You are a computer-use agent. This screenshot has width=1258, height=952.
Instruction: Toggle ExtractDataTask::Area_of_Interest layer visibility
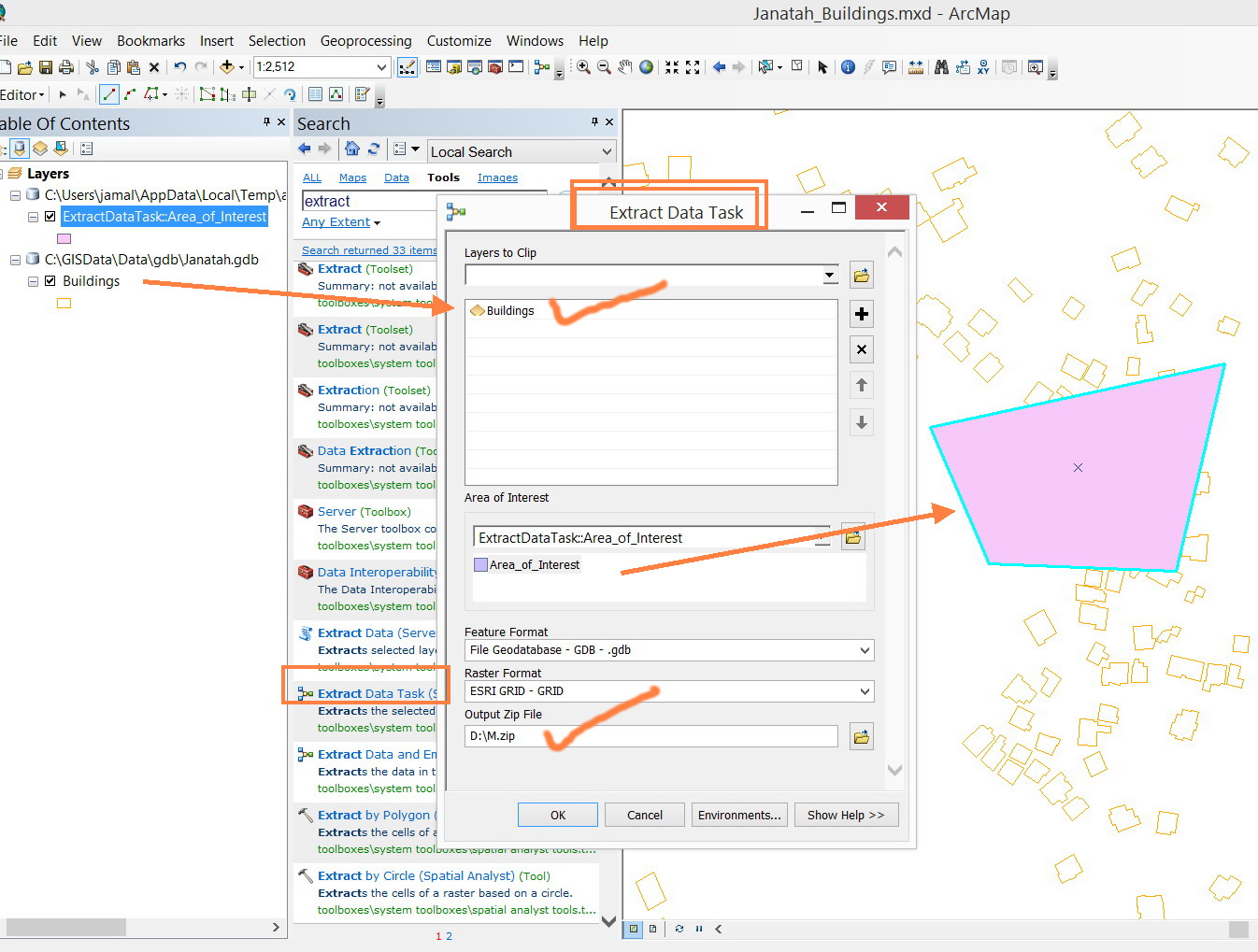[50, 217]
